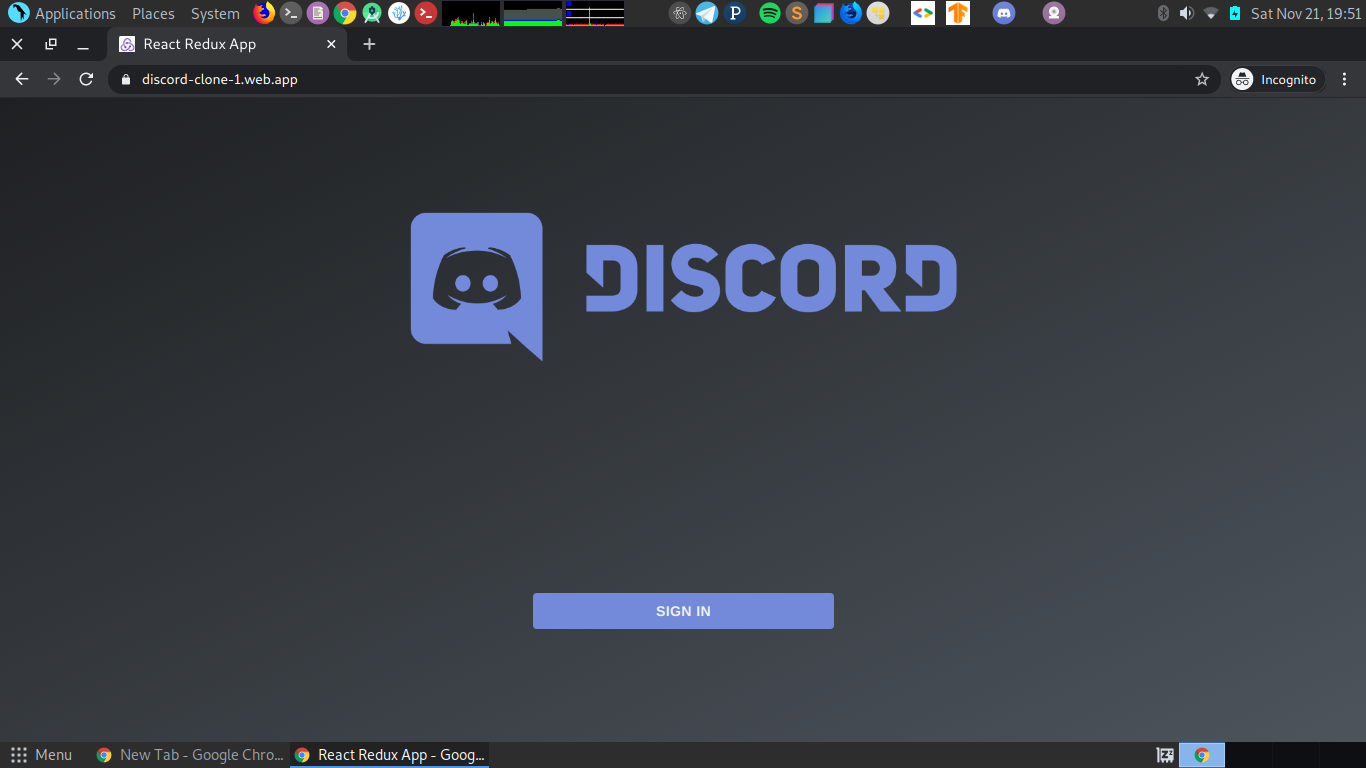
Task: View site info via the padlock icon
Action: pyautogui.click(x=125, y=79)
